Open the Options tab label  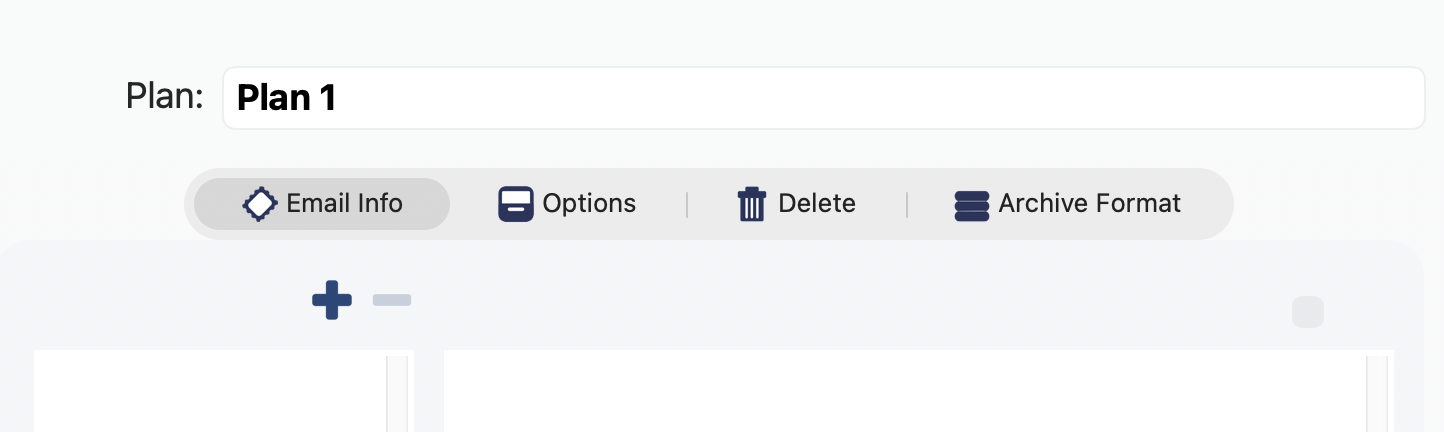pyautogui.click(x=589, y=204)
